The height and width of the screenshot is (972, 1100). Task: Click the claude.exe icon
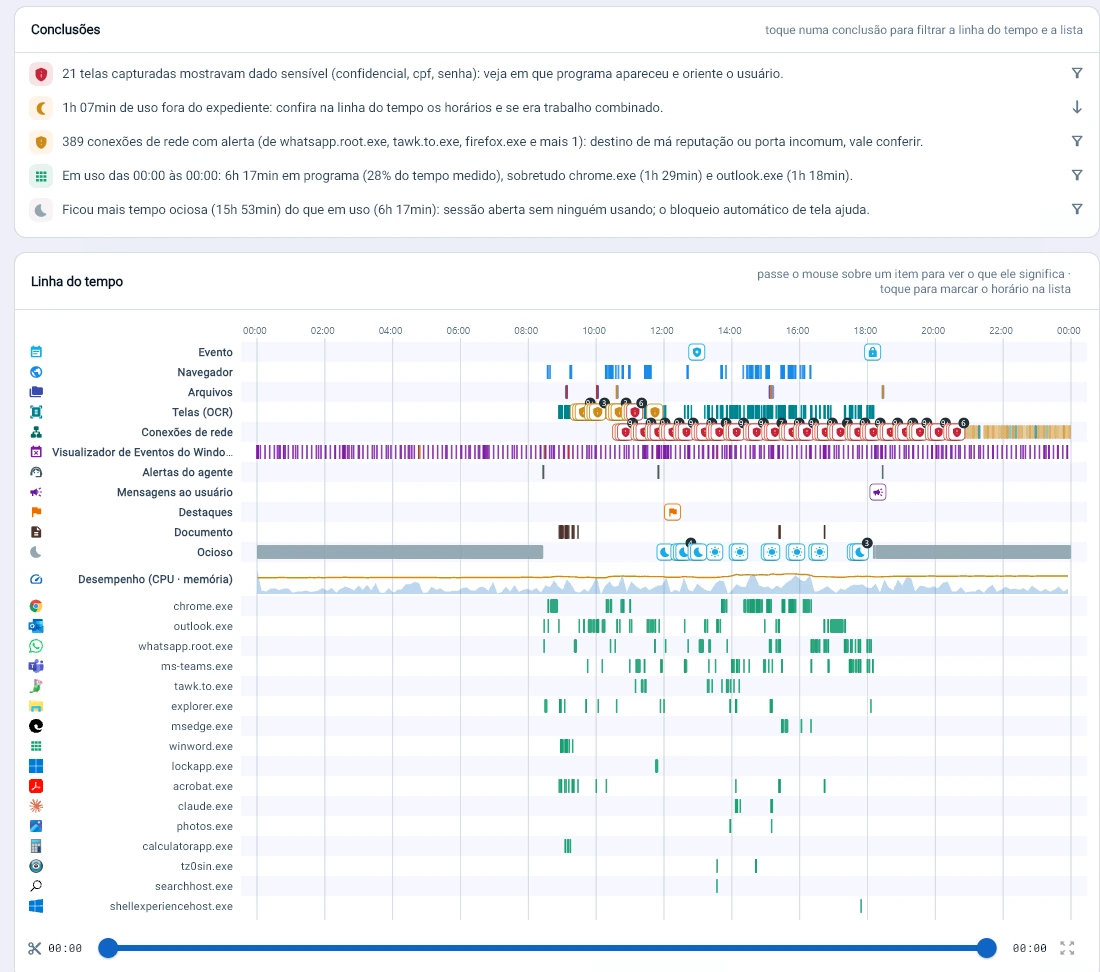pyautogui.click(x=36, y=806)
